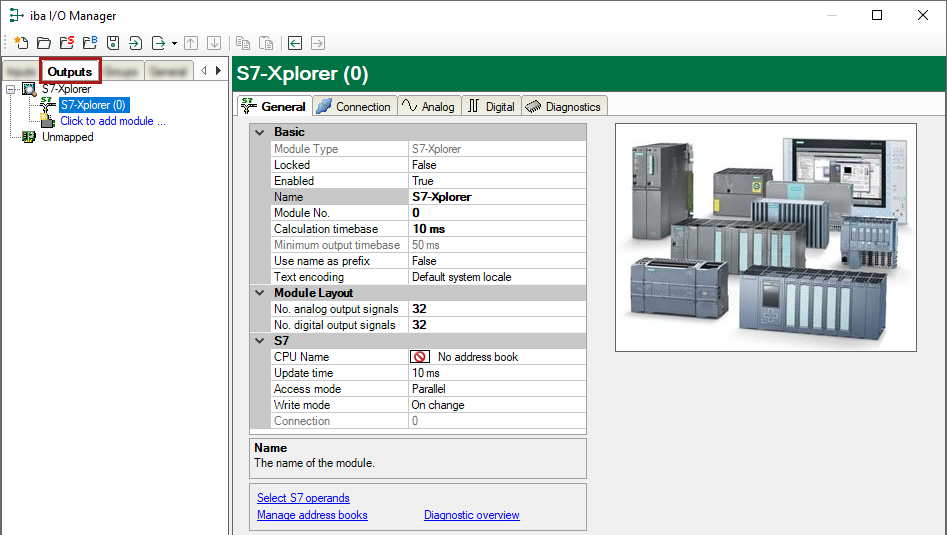Collapse the S7-Xplorer root tree node
The height and width of the screenshot is (535, 947).
tap(10, 89)
